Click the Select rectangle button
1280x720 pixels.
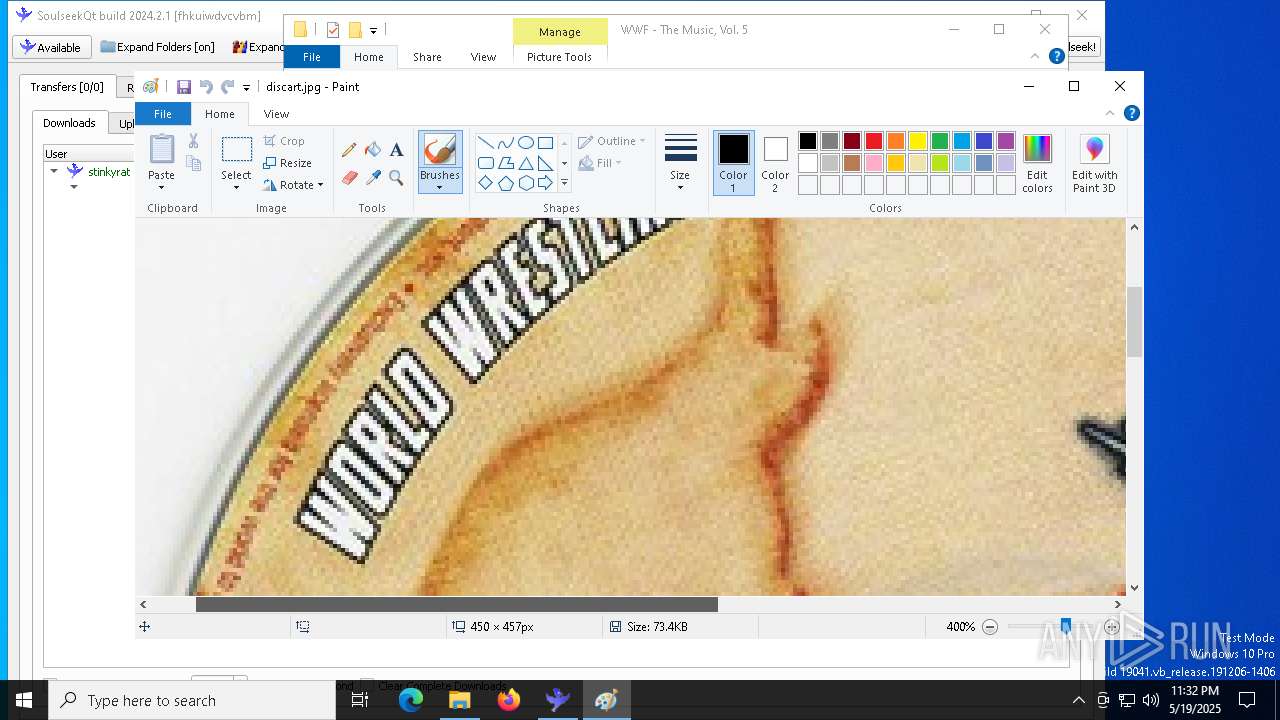[236, 150]
